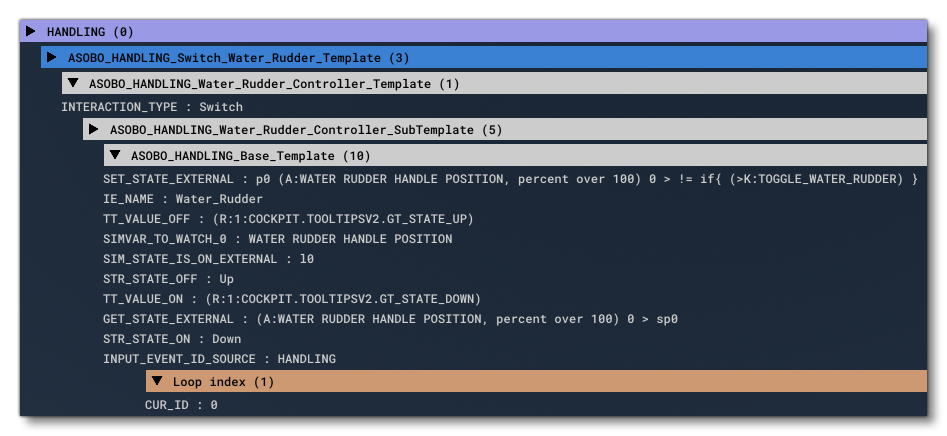Select the HANDLING (0) header row
This screenshot has width=947, height=436.
[480, 32]
